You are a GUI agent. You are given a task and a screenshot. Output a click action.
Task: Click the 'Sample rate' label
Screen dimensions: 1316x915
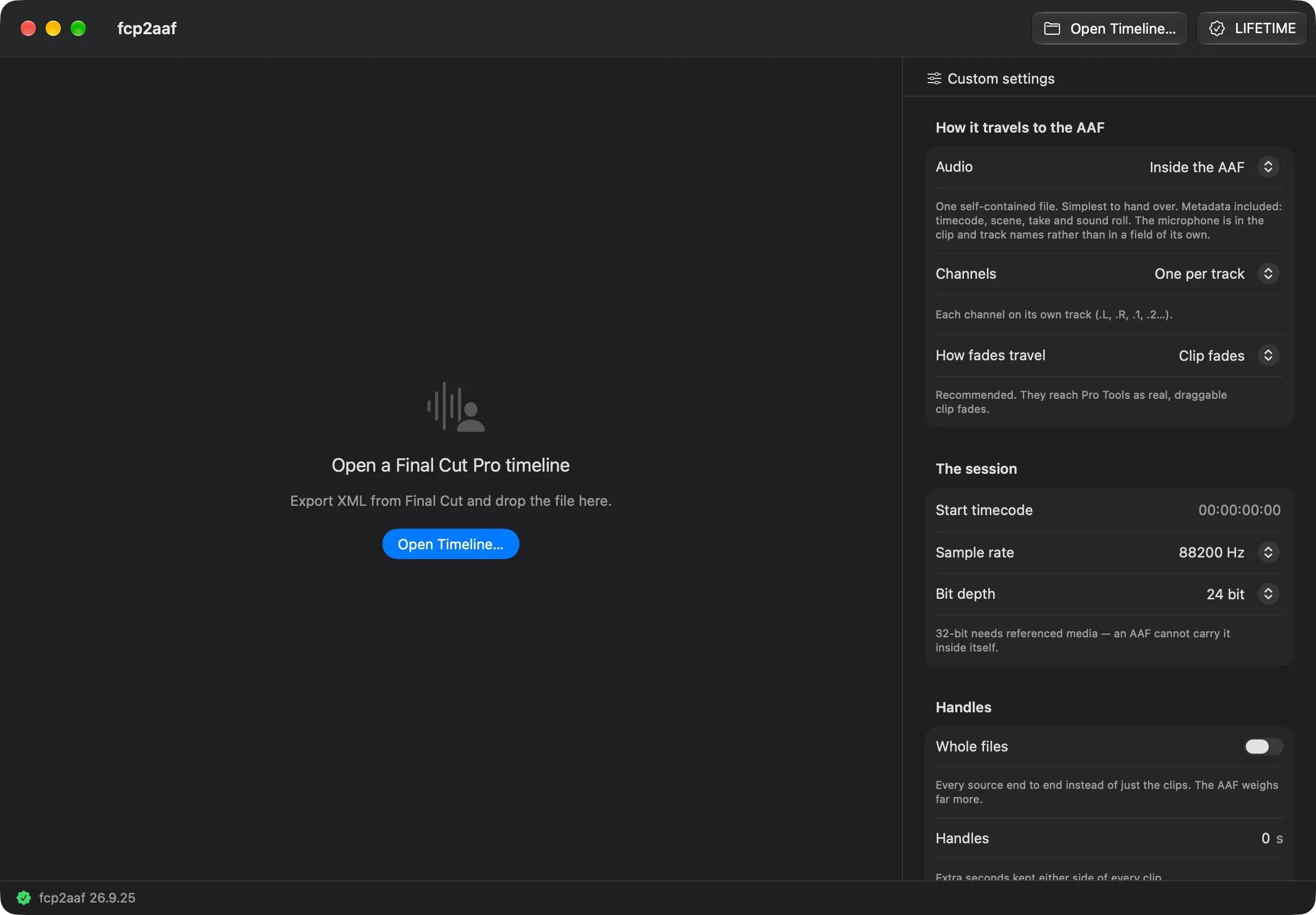click(x=974, y=552)
